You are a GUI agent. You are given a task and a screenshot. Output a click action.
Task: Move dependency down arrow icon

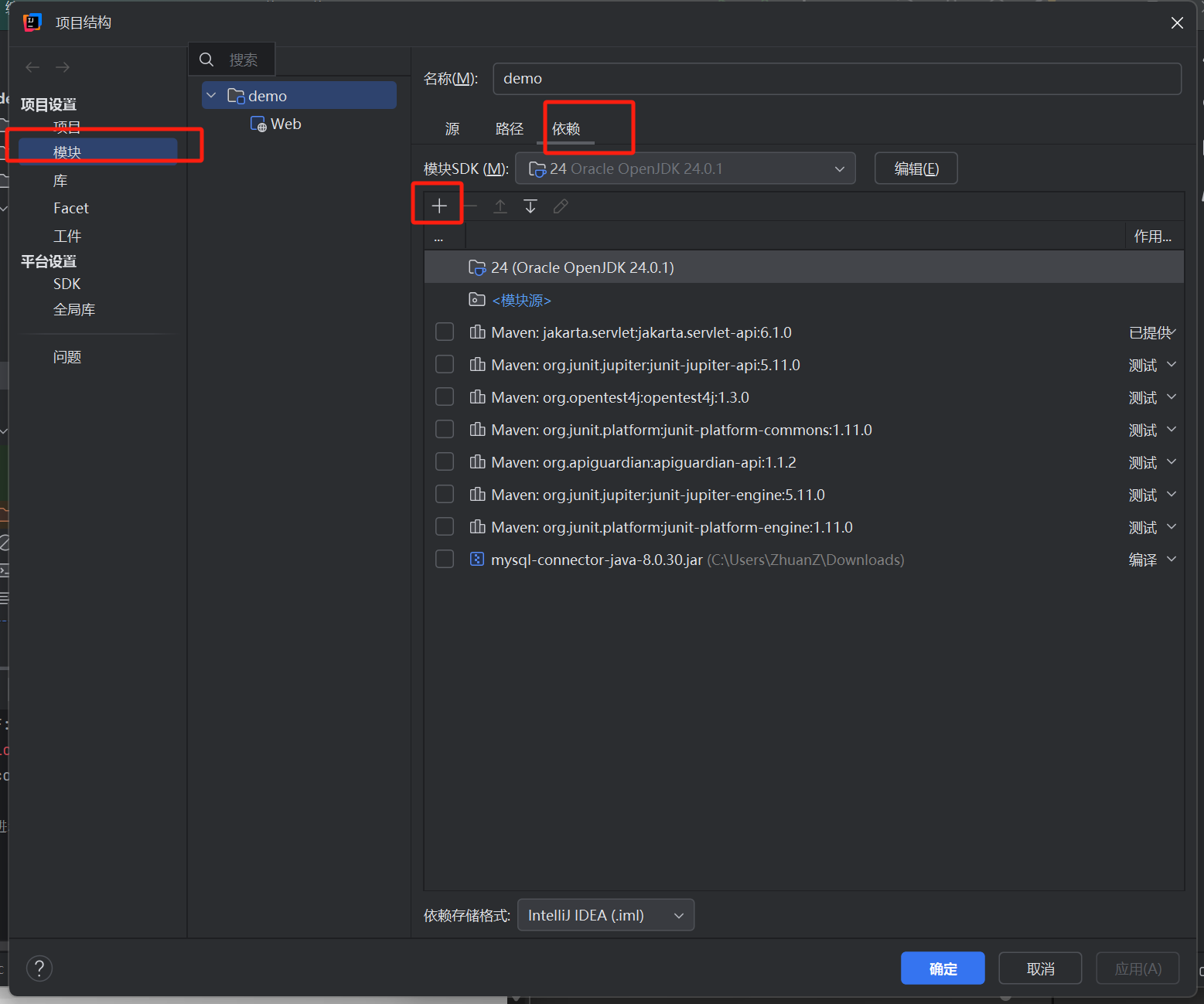[530, 206]
